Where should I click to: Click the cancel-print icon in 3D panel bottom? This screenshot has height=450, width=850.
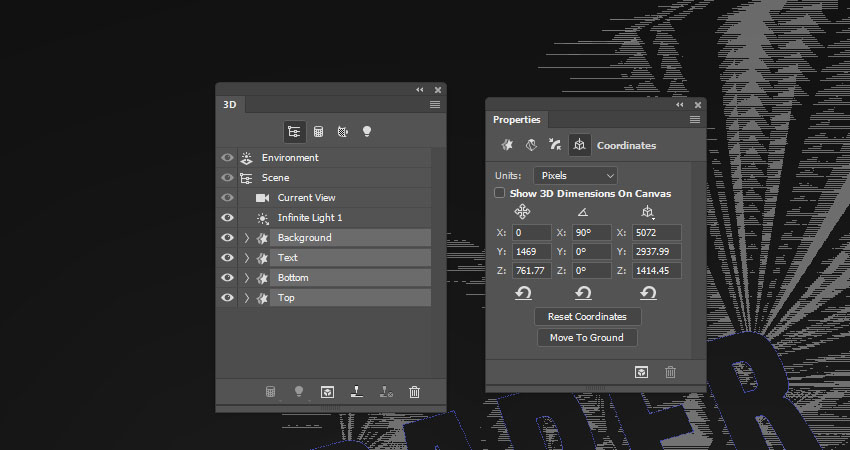[386, 391]
